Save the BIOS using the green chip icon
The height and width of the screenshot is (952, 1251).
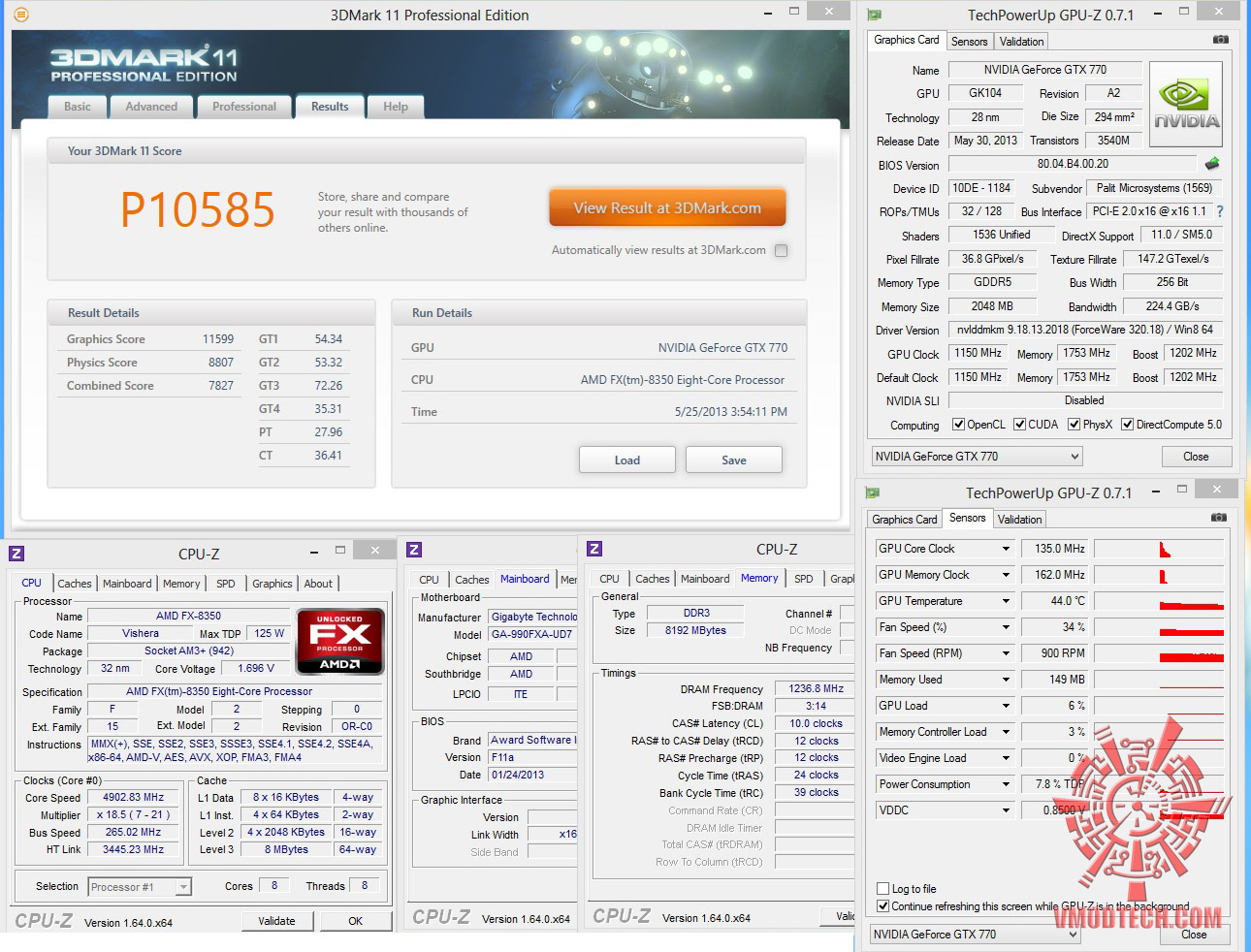1211,164
